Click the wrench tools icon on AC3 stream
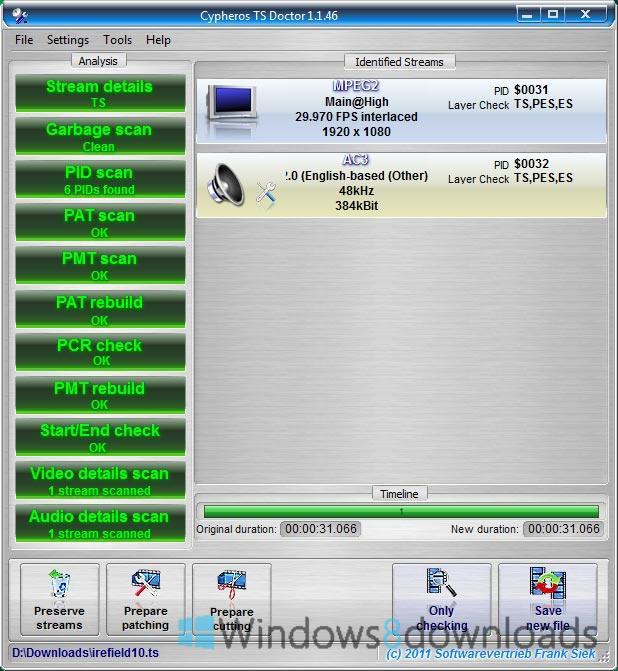This screenshot has height=671, width=618. click(x=266, y=195)
